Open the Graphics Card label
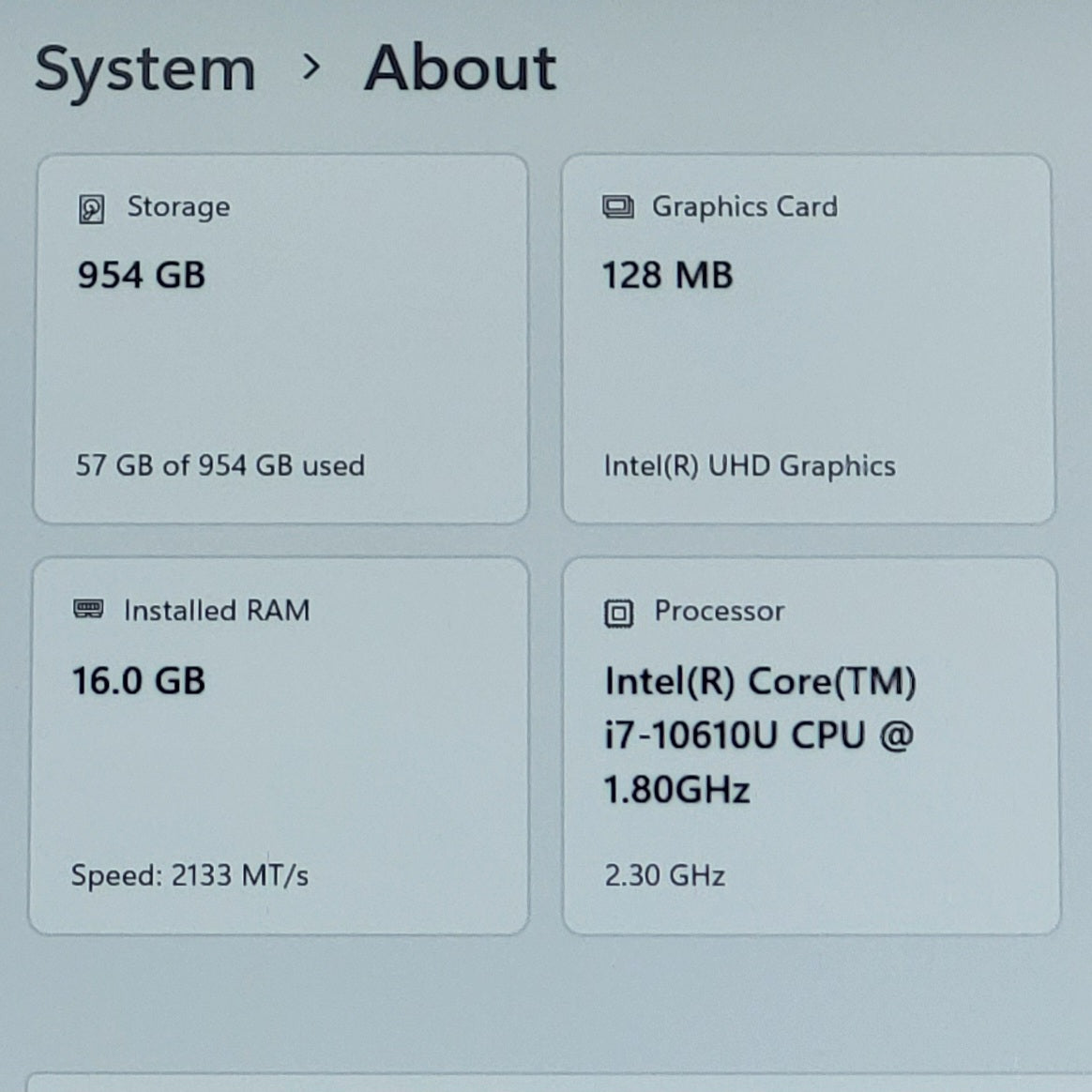This screenshot has height=1092, width=1092. pyautogui.click(x=745, y=207)
